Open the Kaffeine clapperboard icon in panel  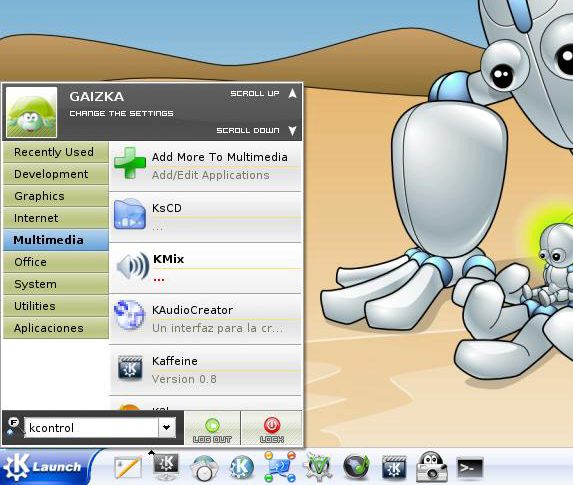pyautogui.click(x=394, y=467)
